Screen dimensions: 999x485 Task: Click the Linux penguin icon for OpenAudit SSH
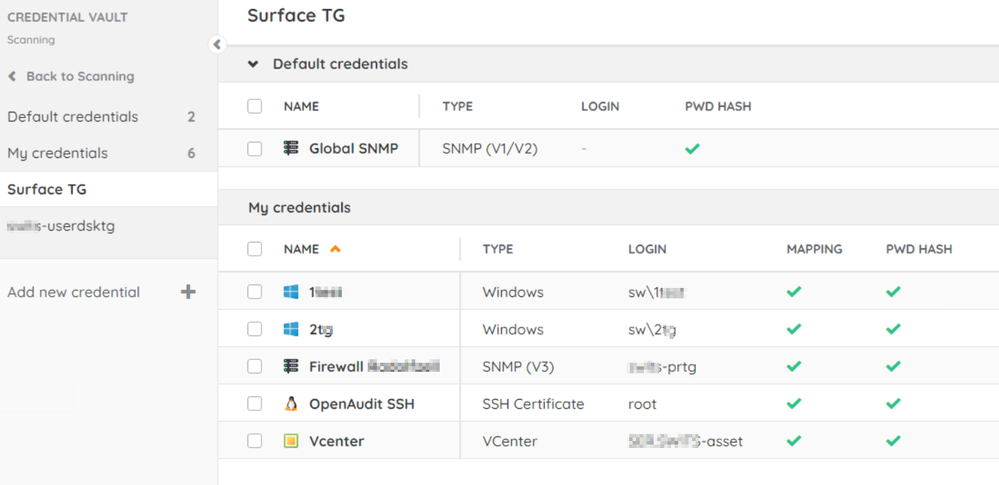291,404
